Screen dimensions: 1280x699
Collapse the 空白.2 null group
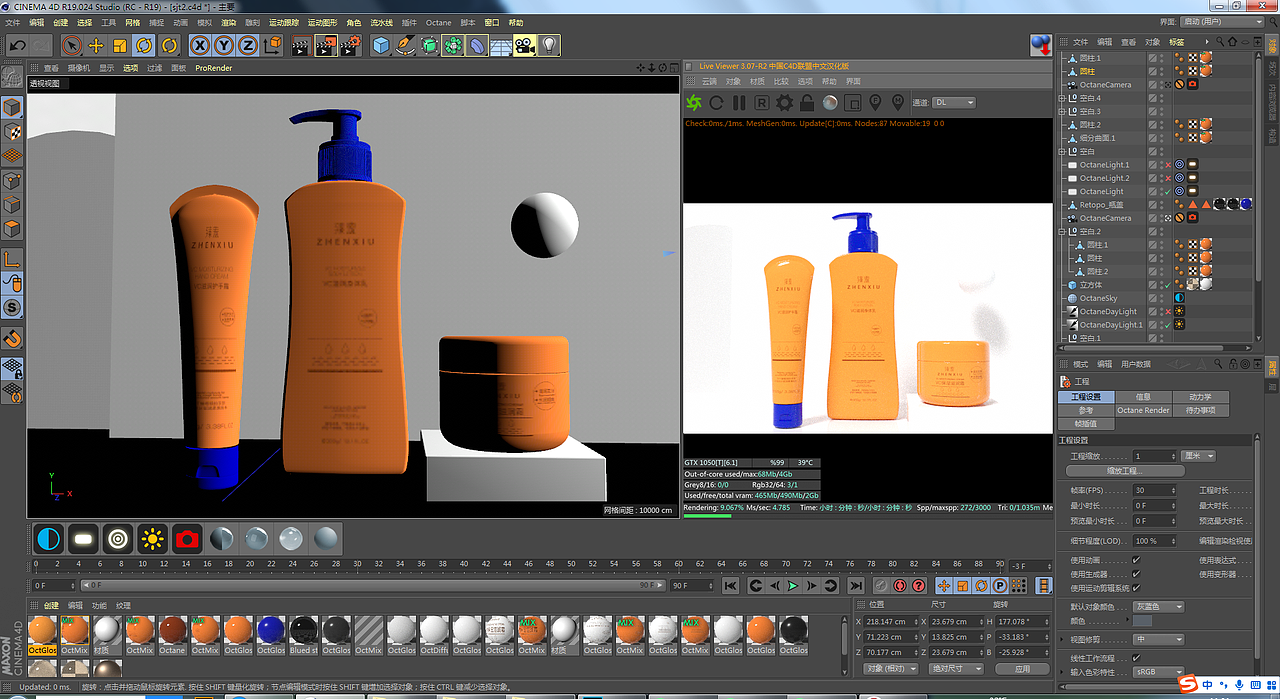[x=1062, y=231]
